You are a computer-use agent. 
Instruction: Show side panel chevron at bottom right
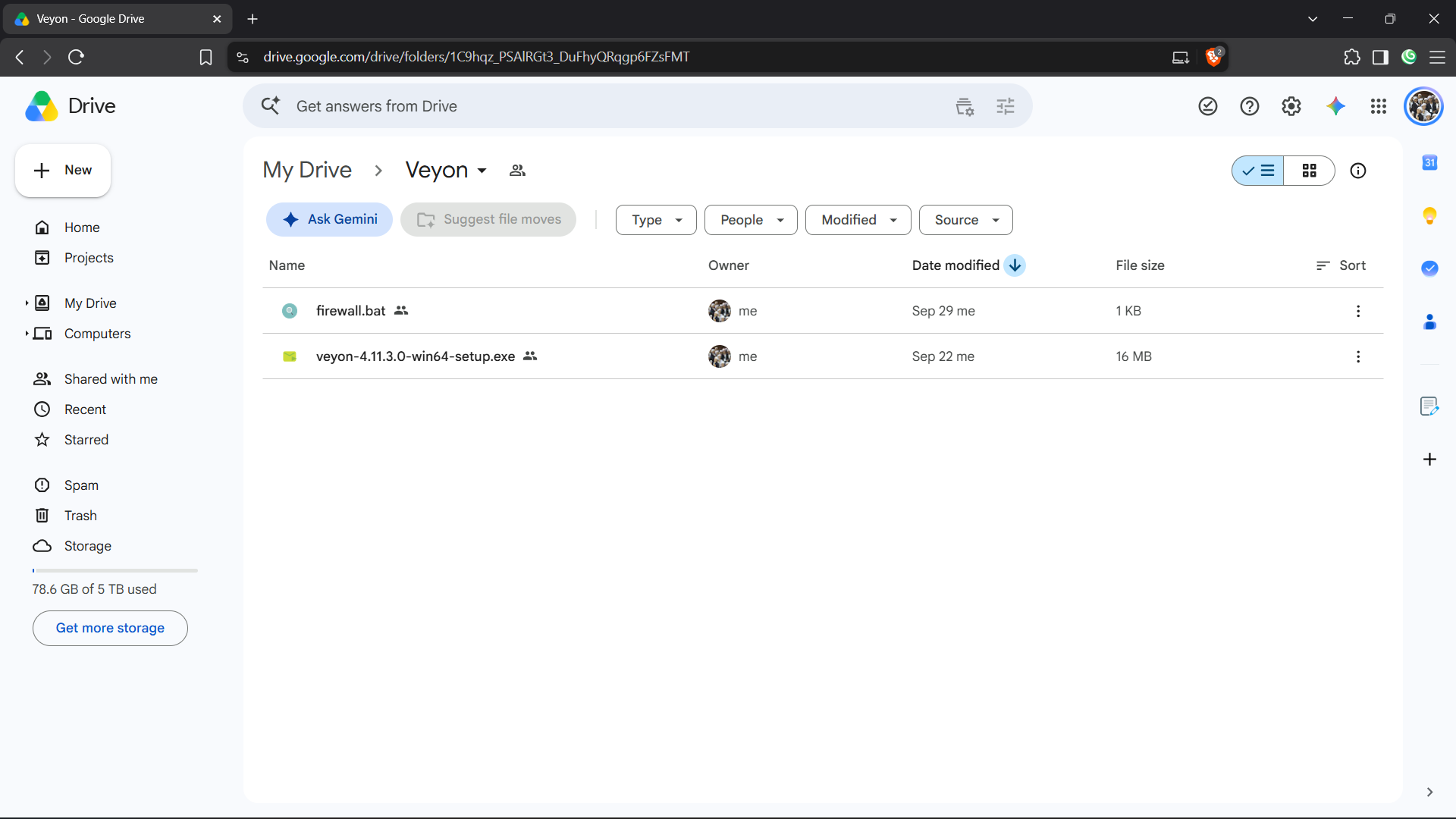(x=1429, y=792)
